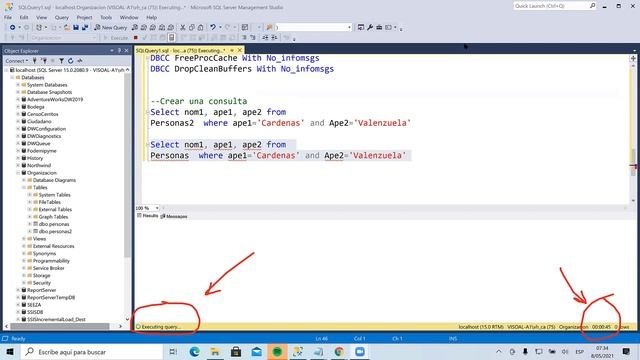640x360 pixels.
Task: Click the Copy icon in the toolbar
Action: pos(192,27)
